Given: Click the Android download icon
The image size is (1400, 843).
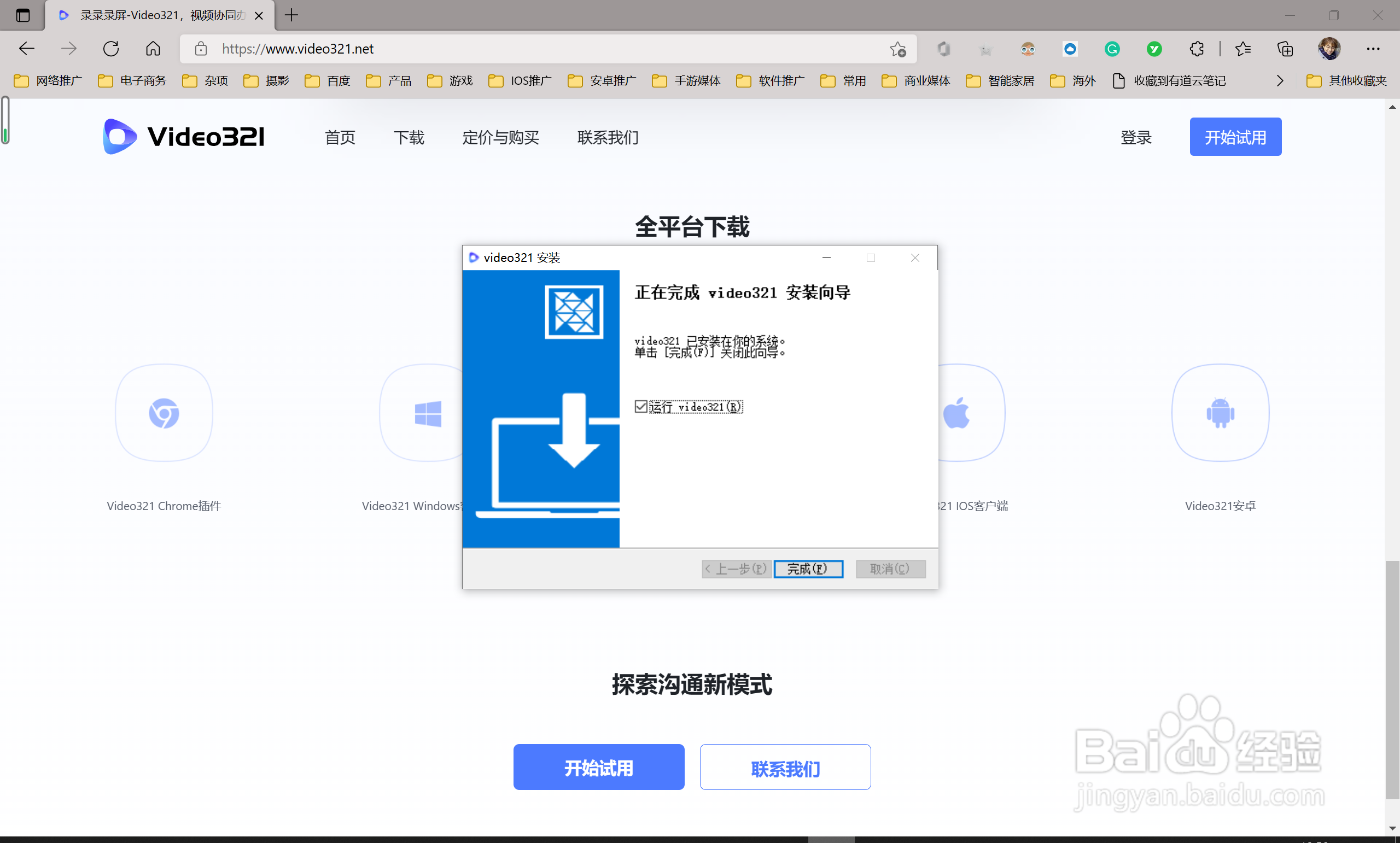Looking at the screenshot, I should [1220, 413].
